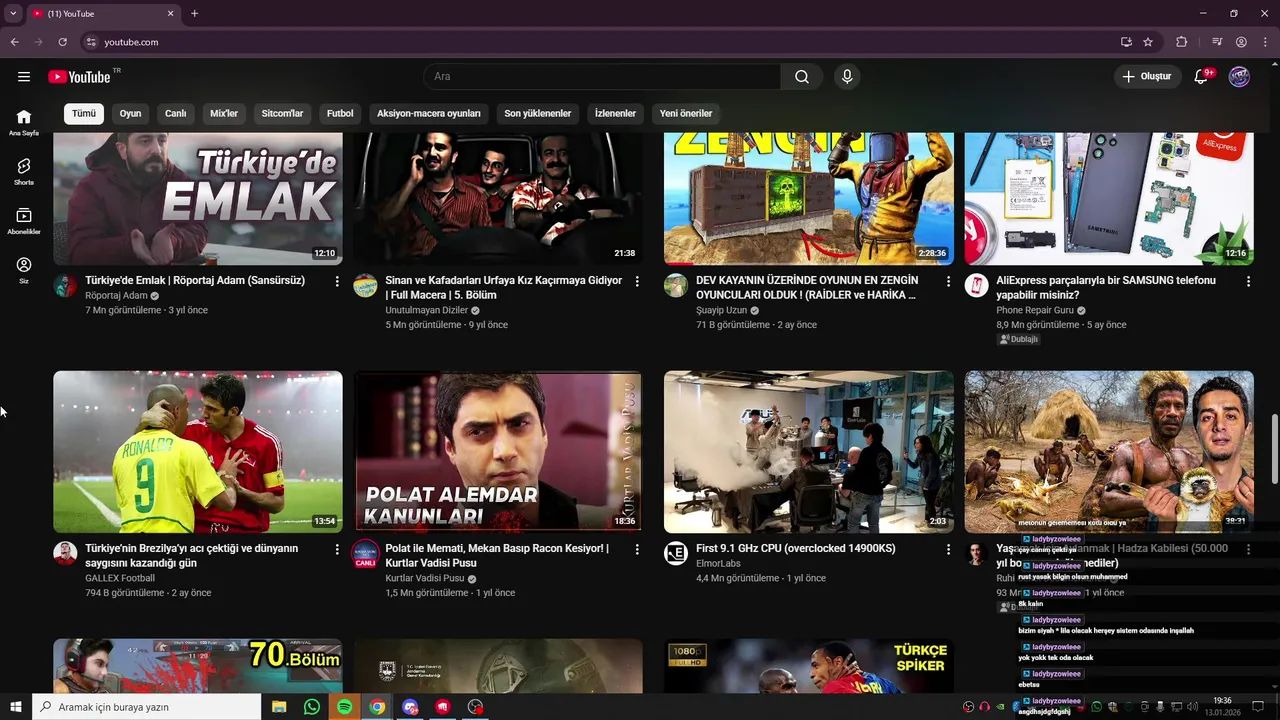Reload the page
Screen dimensions: 1280x720
(x=62, y=42)
